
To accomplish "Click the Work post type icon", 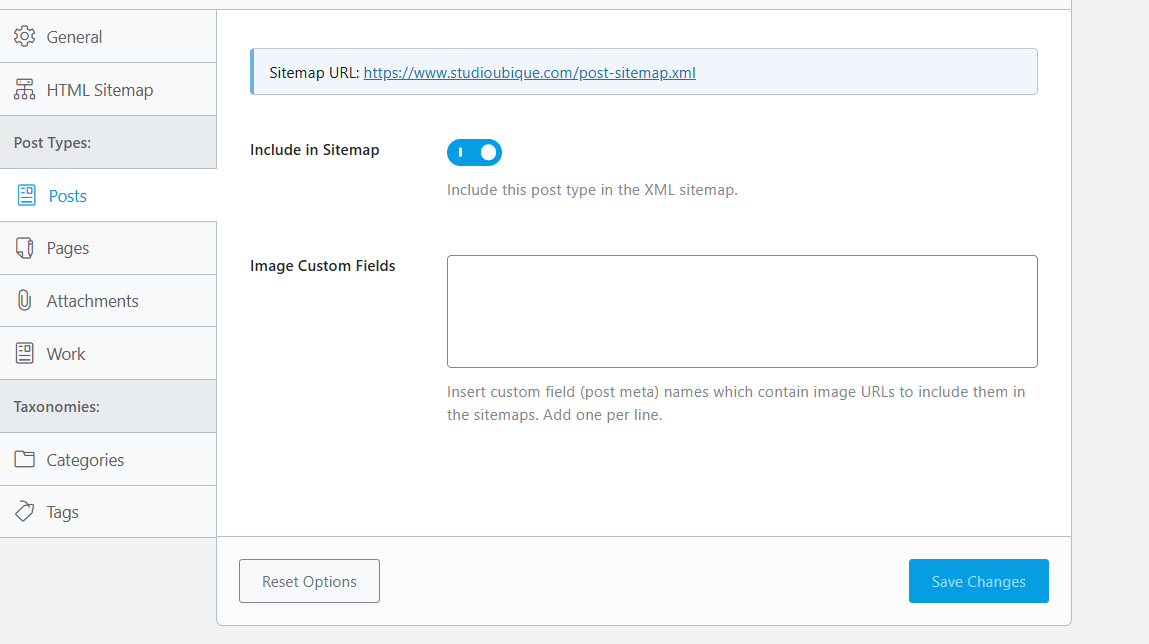I will click(x=24, y=354).
